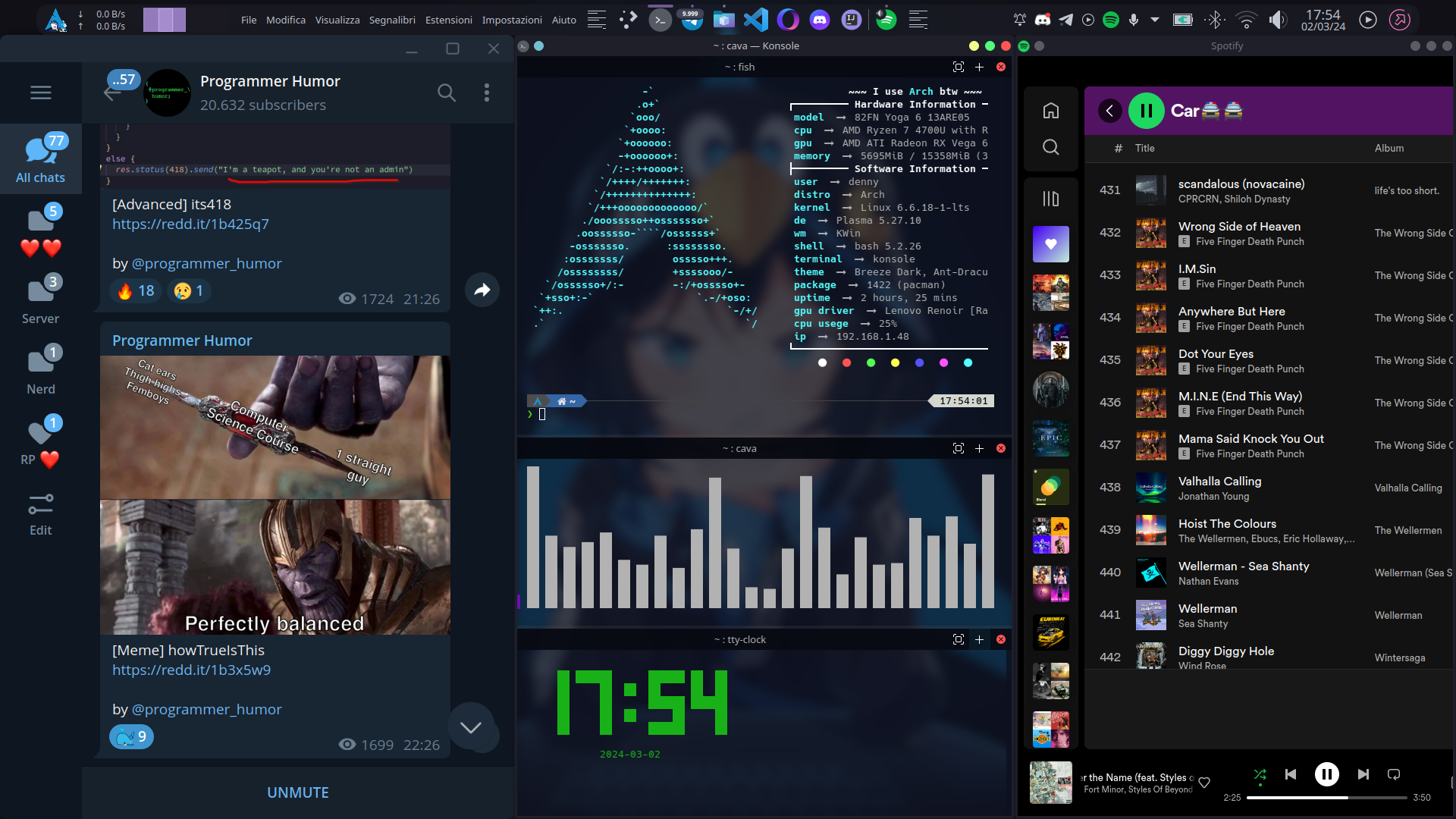Open Segnalibri menu in menu bar
The image size is (1456, 819).
pos(392,20)
